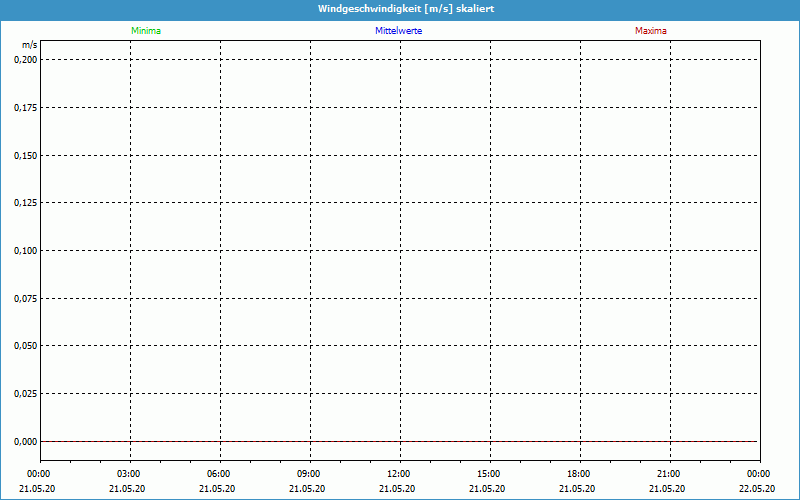Select the 0,125 y-axis value
This screenshot has height=500, width=800.
tap(25, 203)
